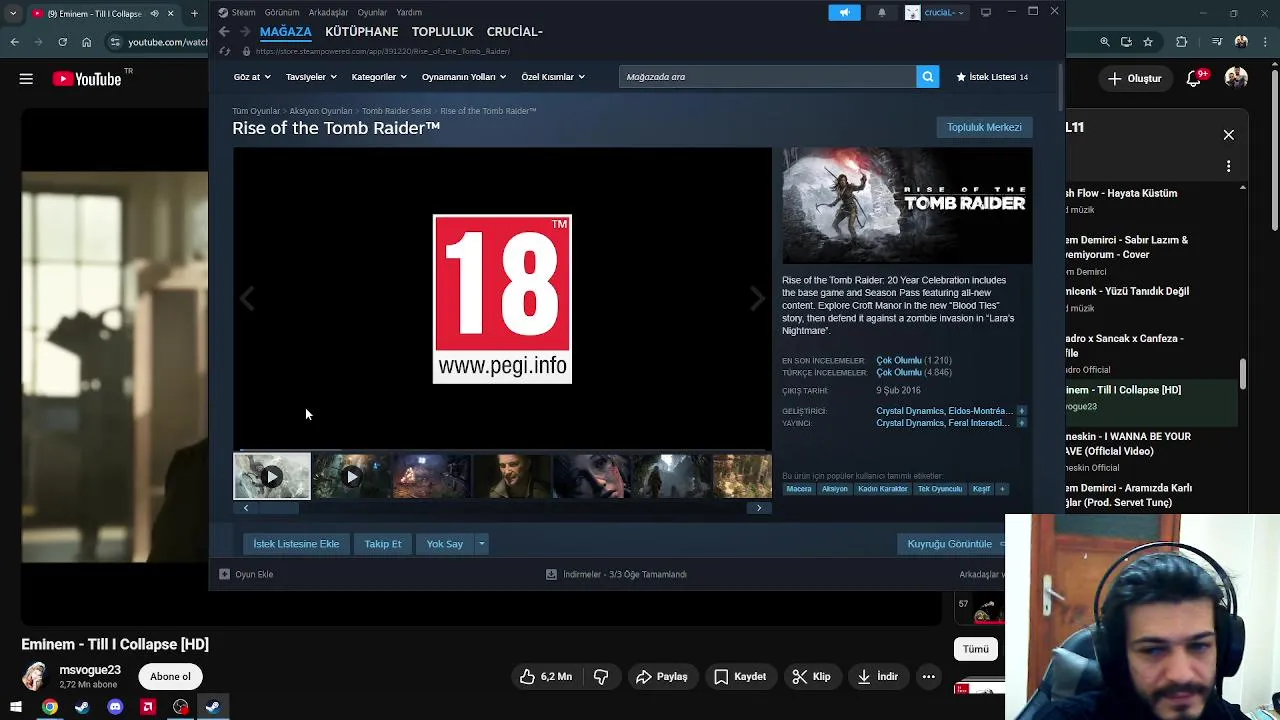The image size is (1280, 720).
Task: Open İstek Listesi wishlist
Action: point(991,77)
